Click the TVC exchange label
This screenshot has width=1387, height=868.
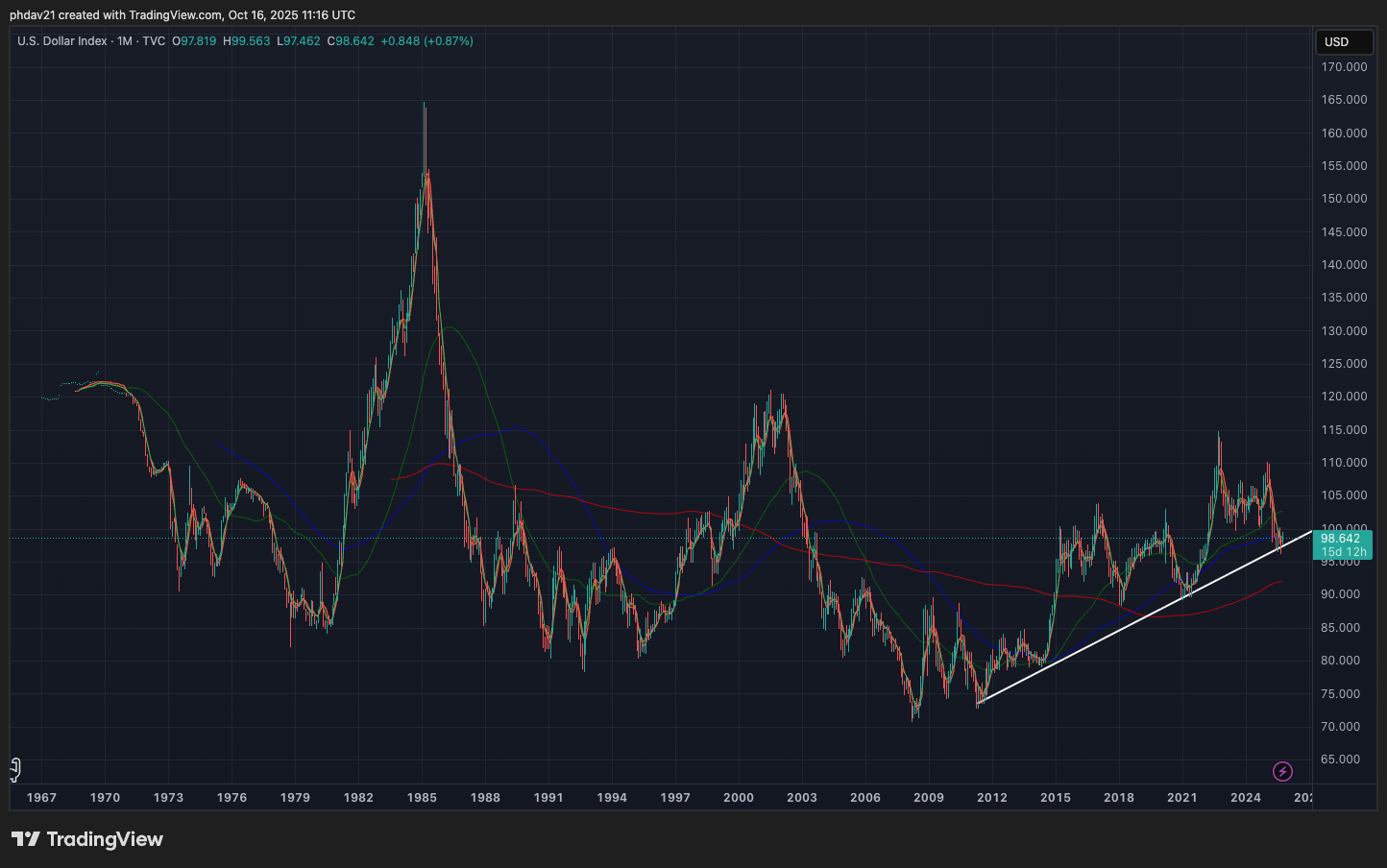pos(154,41)
